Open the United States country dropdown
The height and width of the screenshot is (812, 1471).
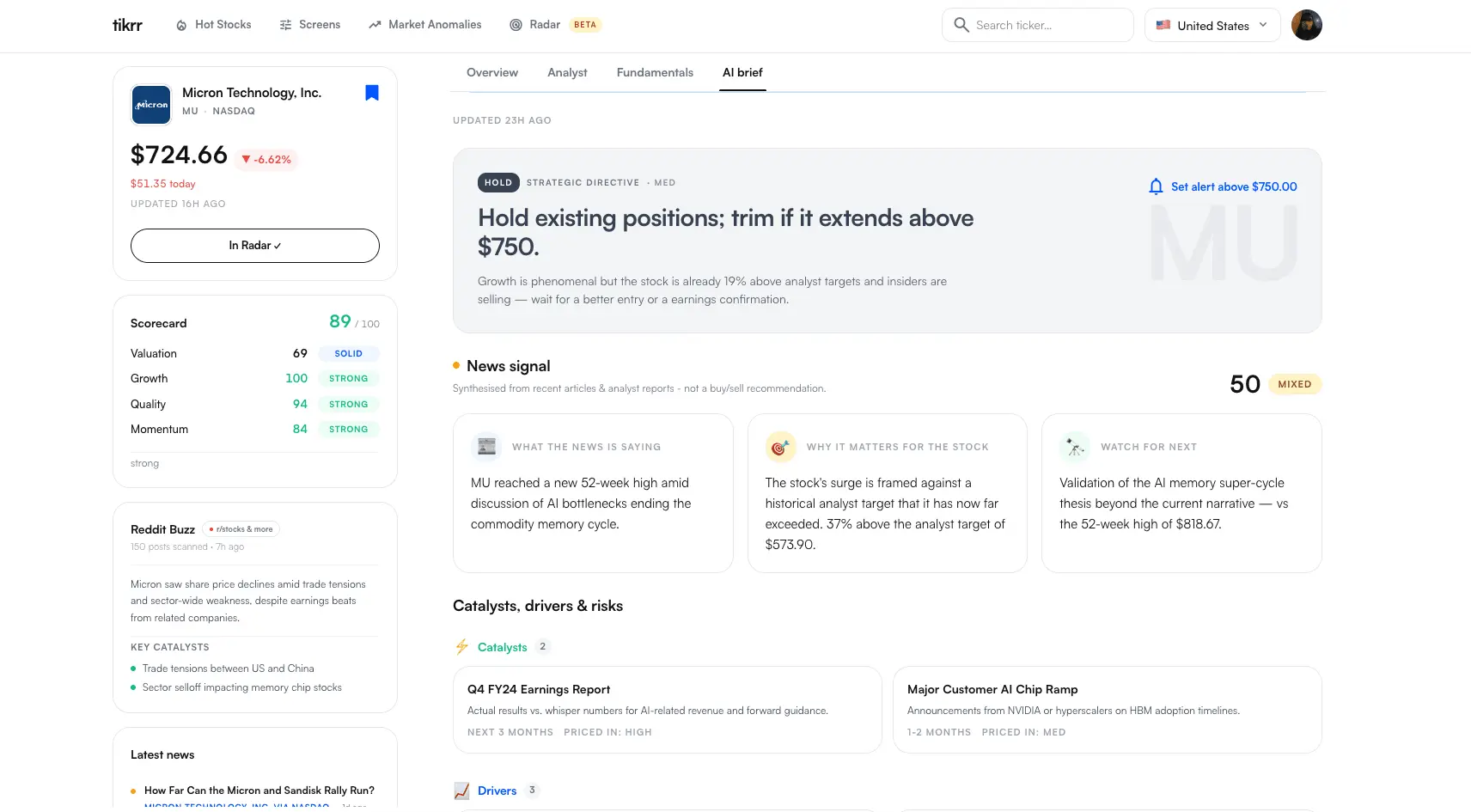pyautogui.click(x=1212, y=25)
